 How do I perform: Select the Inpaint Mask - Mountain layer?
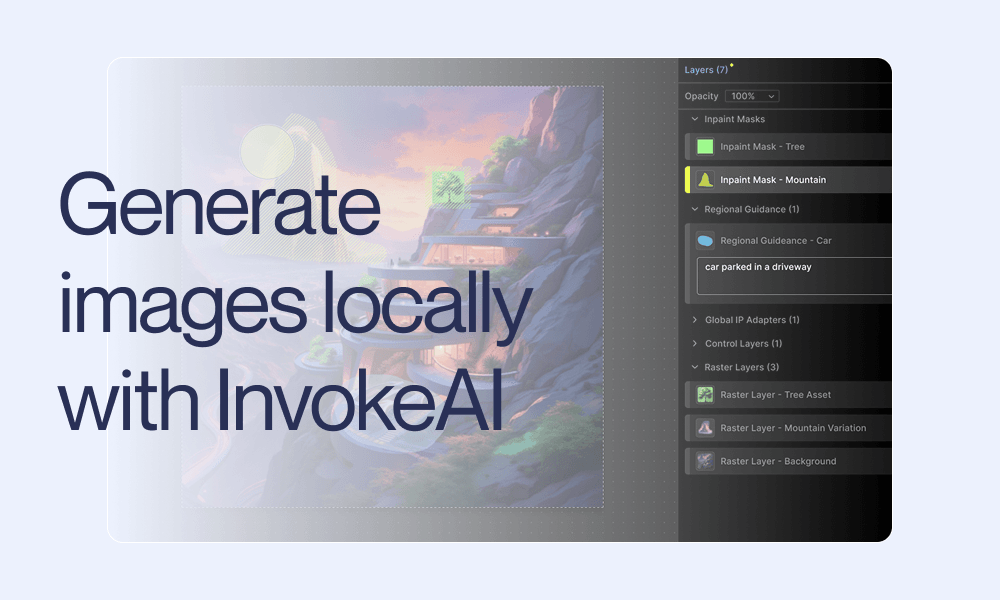point(773,180)
